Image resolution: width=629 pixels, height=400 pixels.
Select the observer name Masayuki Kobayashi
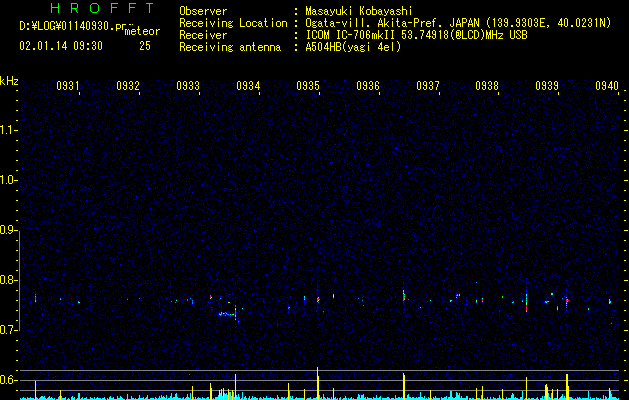[359, 11]
